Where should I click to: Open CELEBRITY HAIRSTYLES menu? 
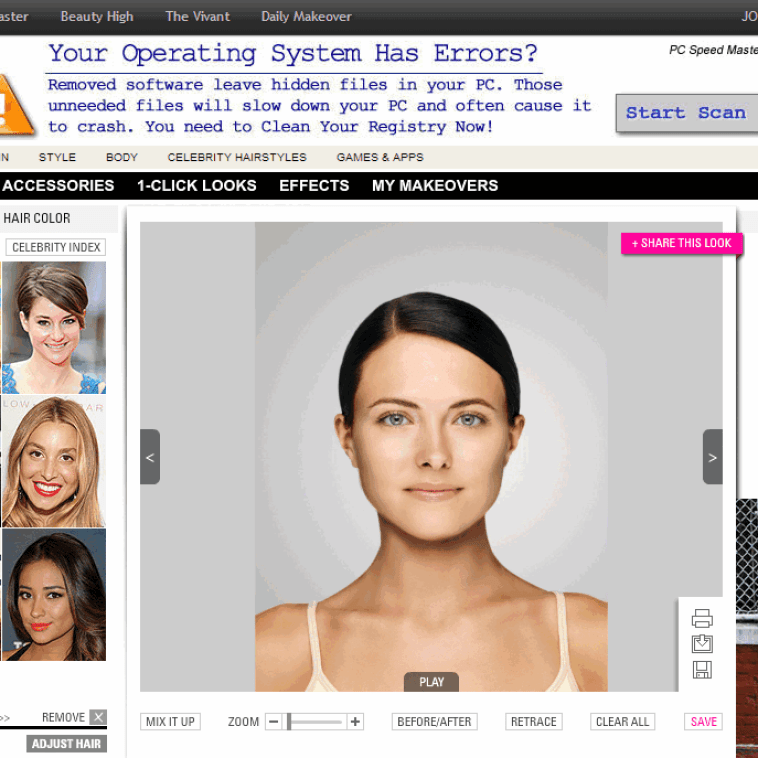pyautogui.click(x=237, y=157)
